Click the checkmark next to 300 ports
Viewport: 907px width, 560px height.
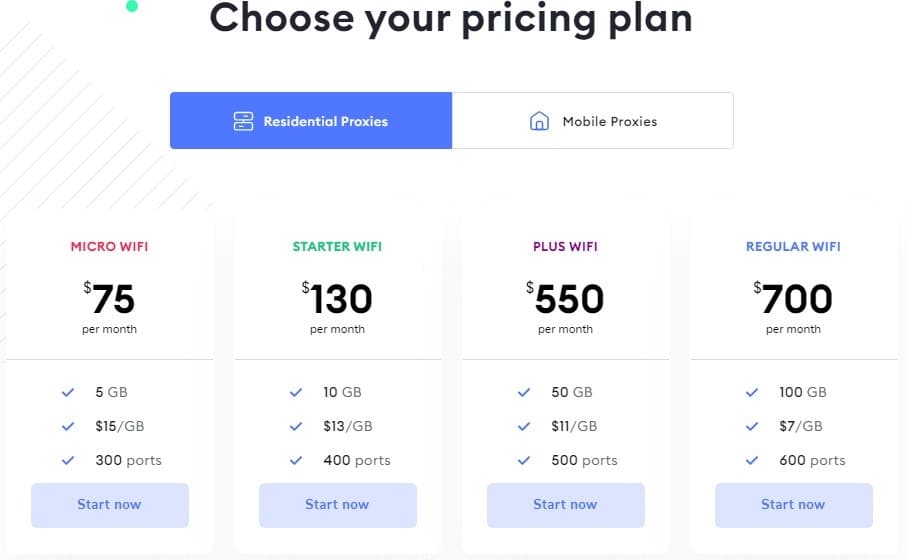coord(68,460)
